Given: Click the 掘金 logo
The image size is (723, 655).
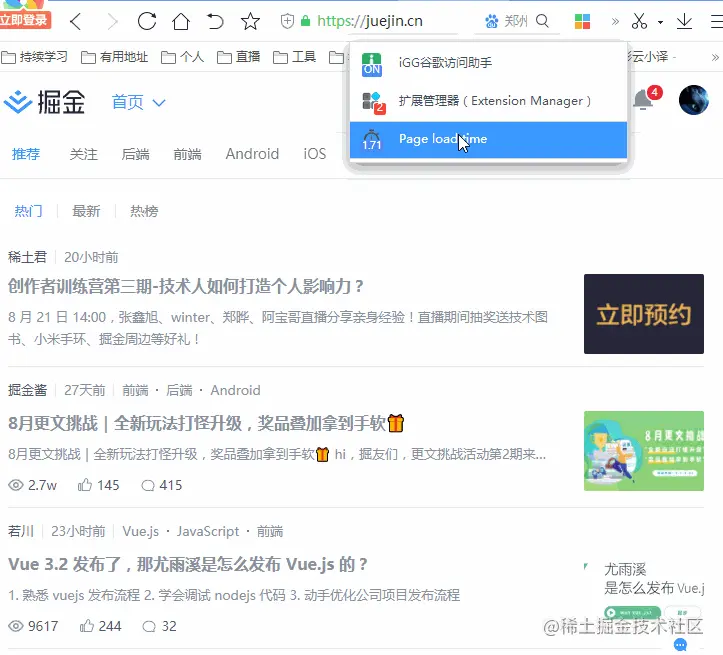Looking at the screenshot, I should click(45, 102).
